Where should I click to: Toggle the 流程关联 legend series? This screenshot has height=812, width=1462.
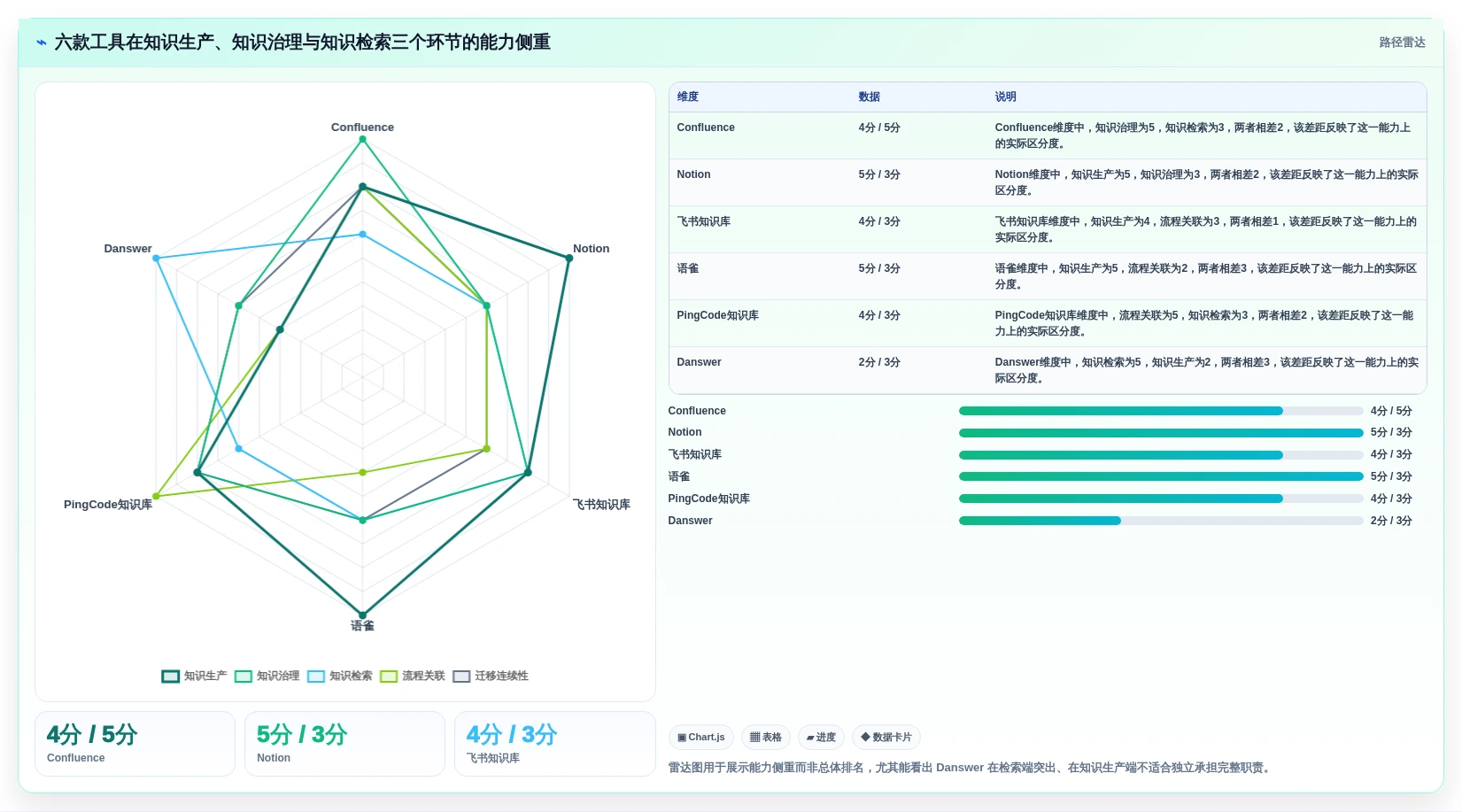point(412,676)
